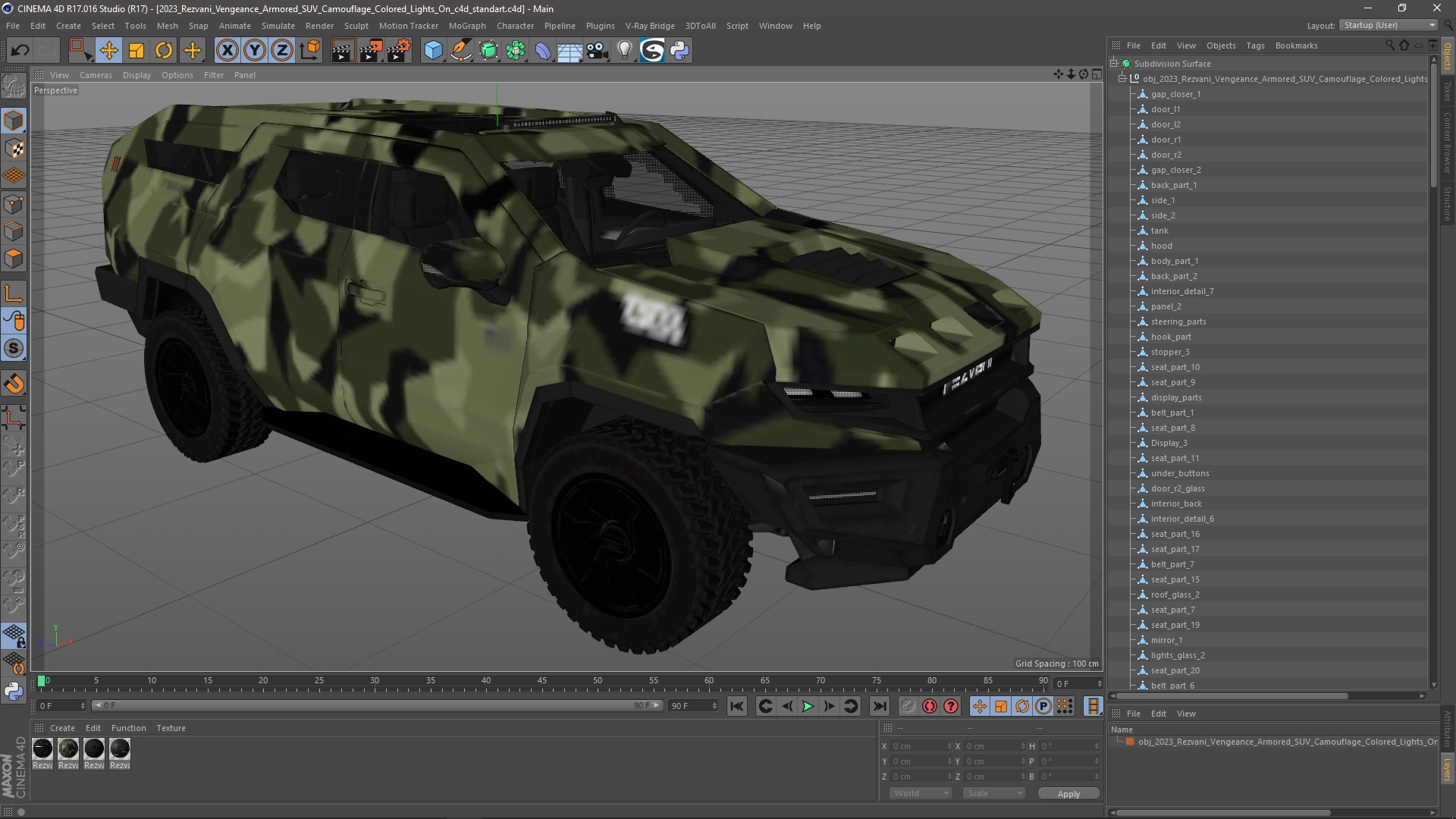Toggle Y axis lock
Screen dimensions: 1456x819
255,51
